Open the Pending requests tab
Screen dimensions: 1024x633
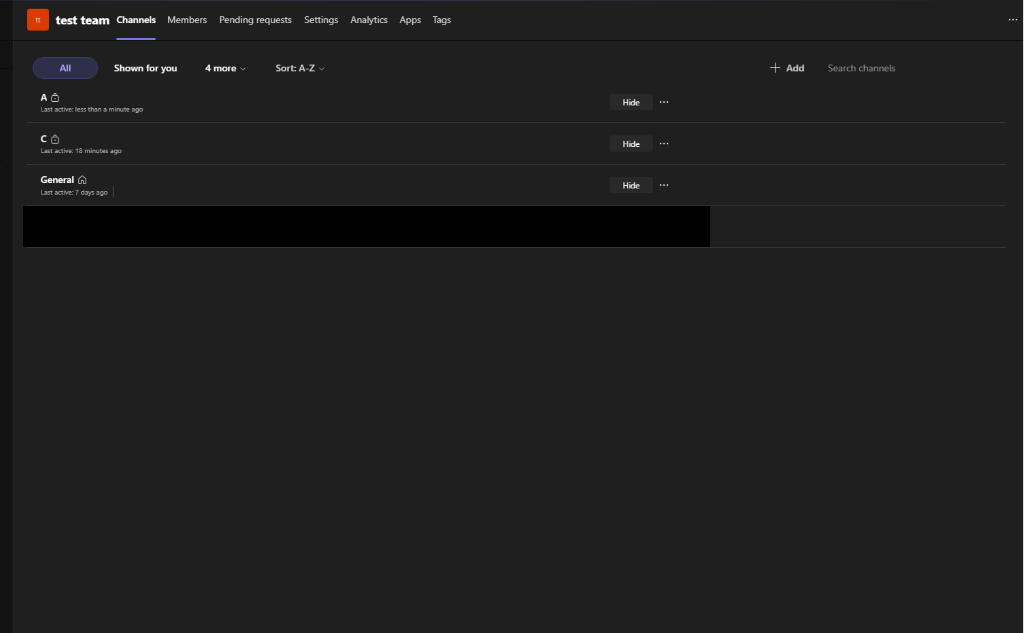click(x=255, y=20)
